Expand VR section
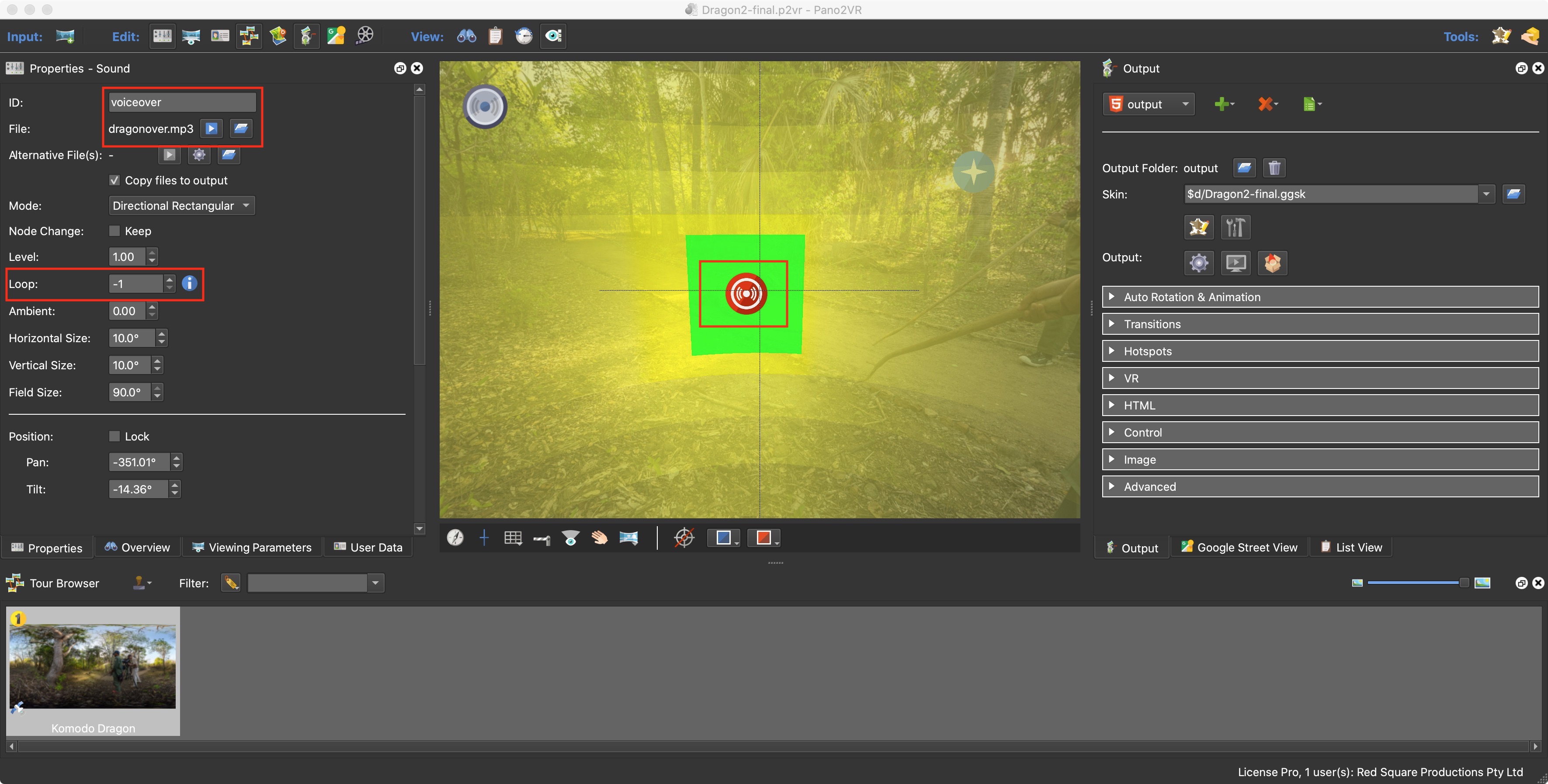1548x784 pixels. point(1320,378)
